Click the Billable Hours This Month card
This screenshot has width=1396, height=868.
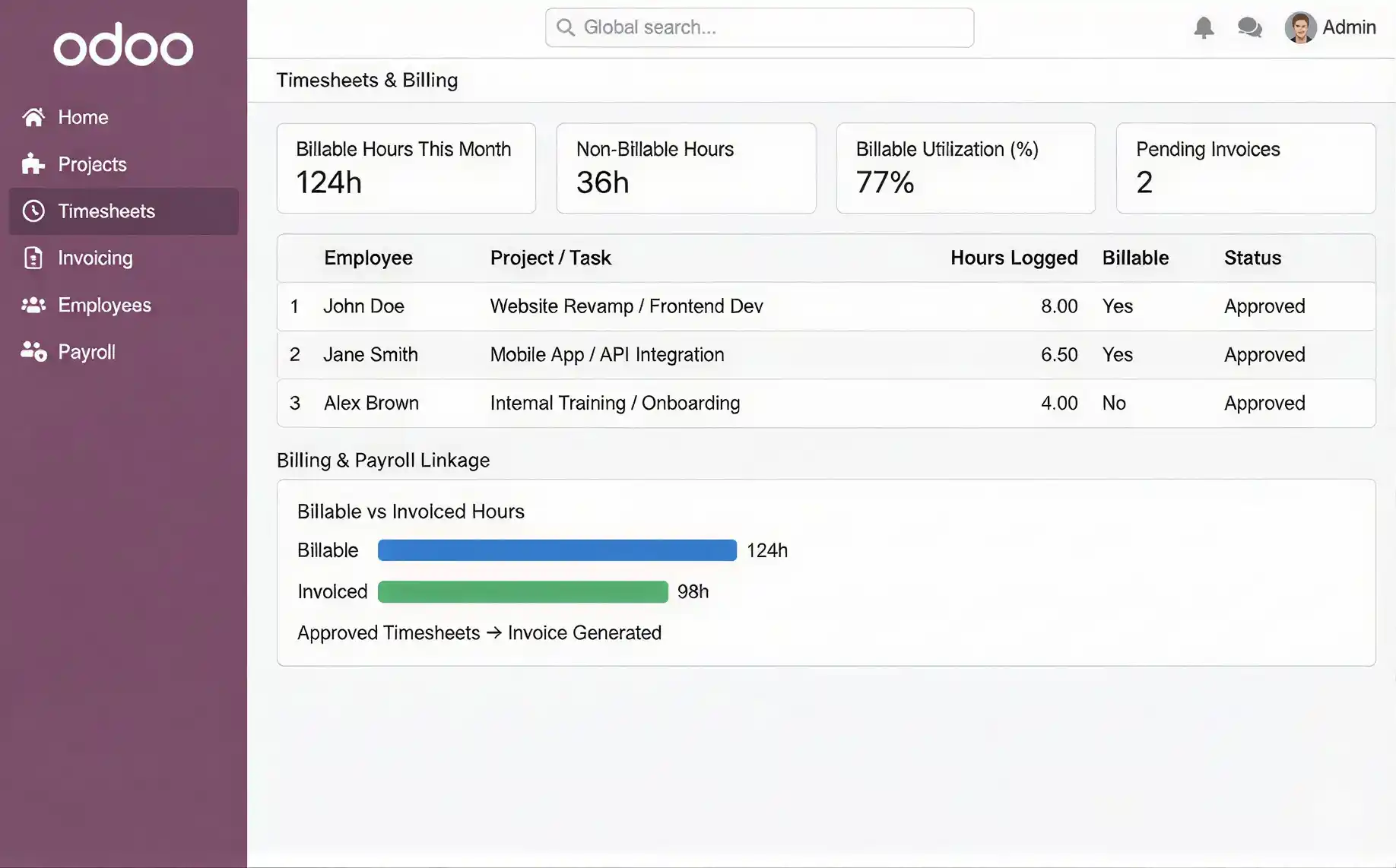click(x=405, y=168)
